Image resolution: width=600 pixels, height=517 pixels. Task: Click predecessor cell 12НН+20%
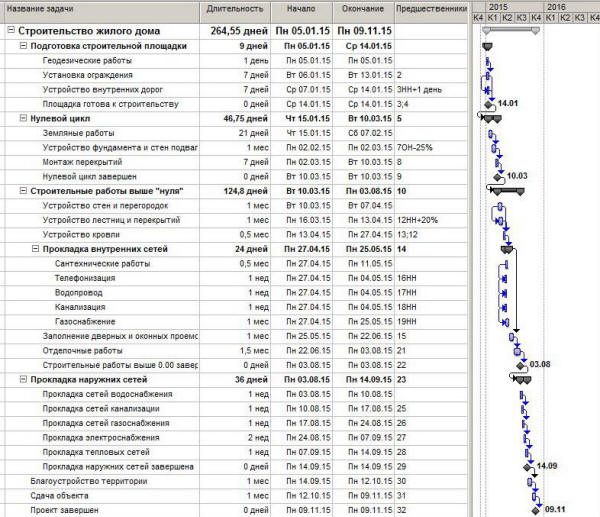click(x=431, y=220)
